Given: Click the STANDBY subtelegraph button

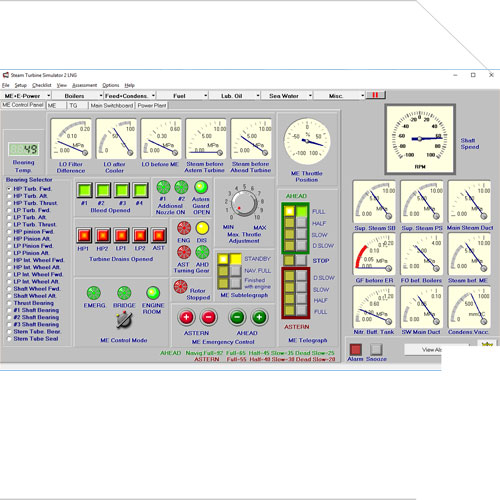Looking at the screenshot, I should pyautogui.click(x=235, y=259).
